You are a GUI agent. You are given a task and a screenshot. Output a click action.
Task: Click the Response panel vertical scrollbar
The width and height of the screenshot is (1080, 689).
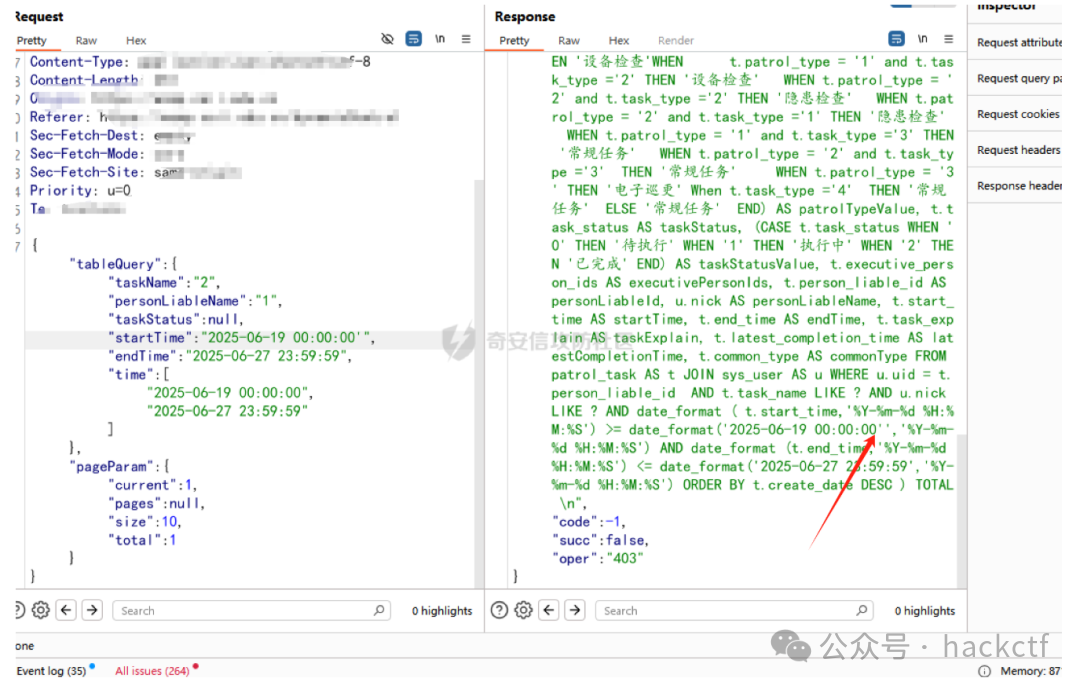962,510
